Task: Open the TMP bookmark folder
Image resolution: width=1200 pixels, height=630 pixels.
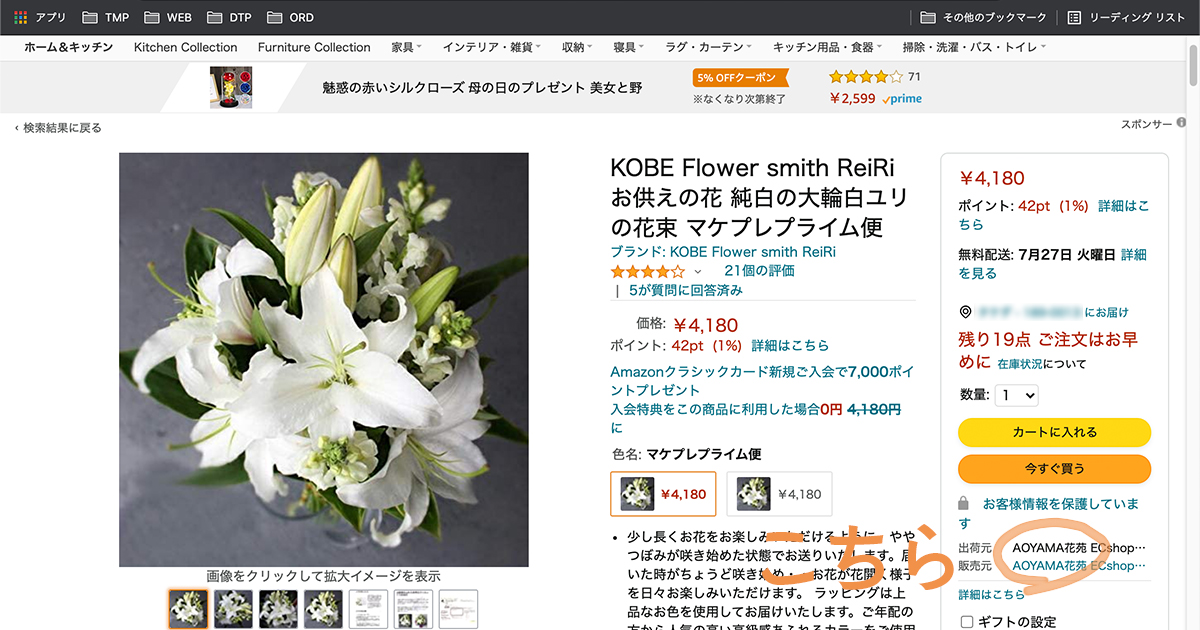Action: 105,17
